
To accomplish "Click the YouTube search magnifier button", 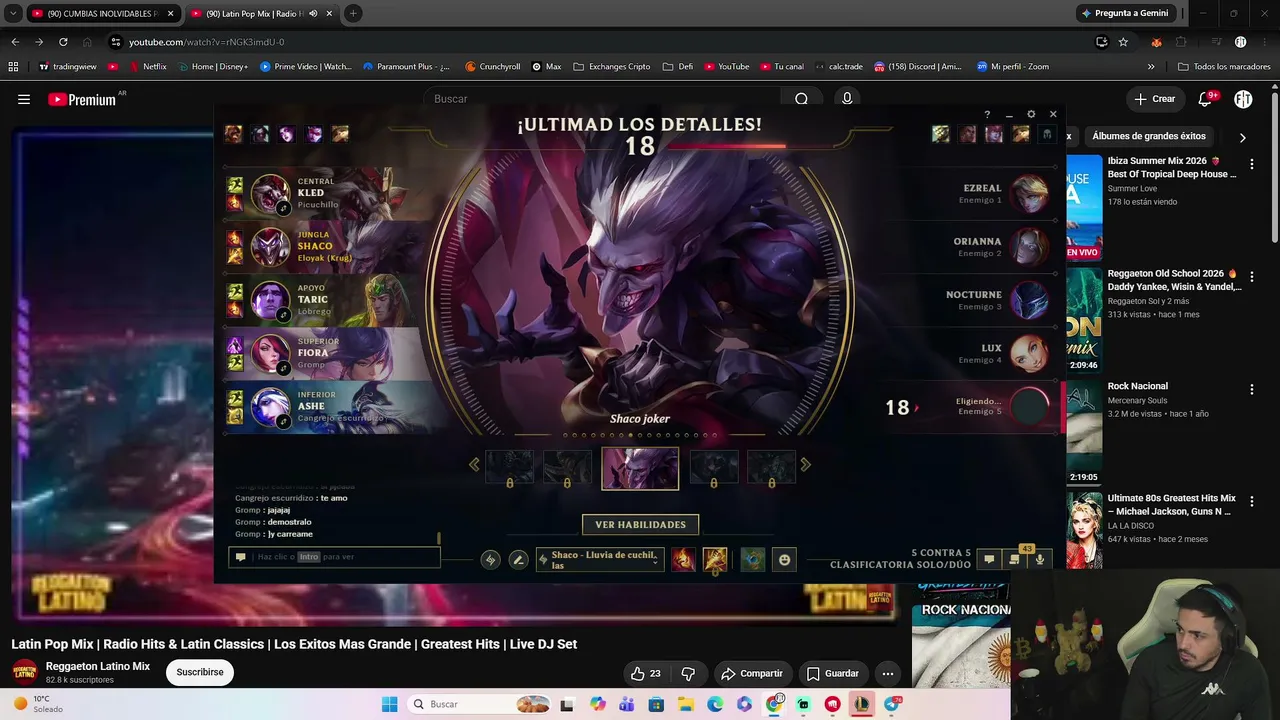I will (801, 99).
